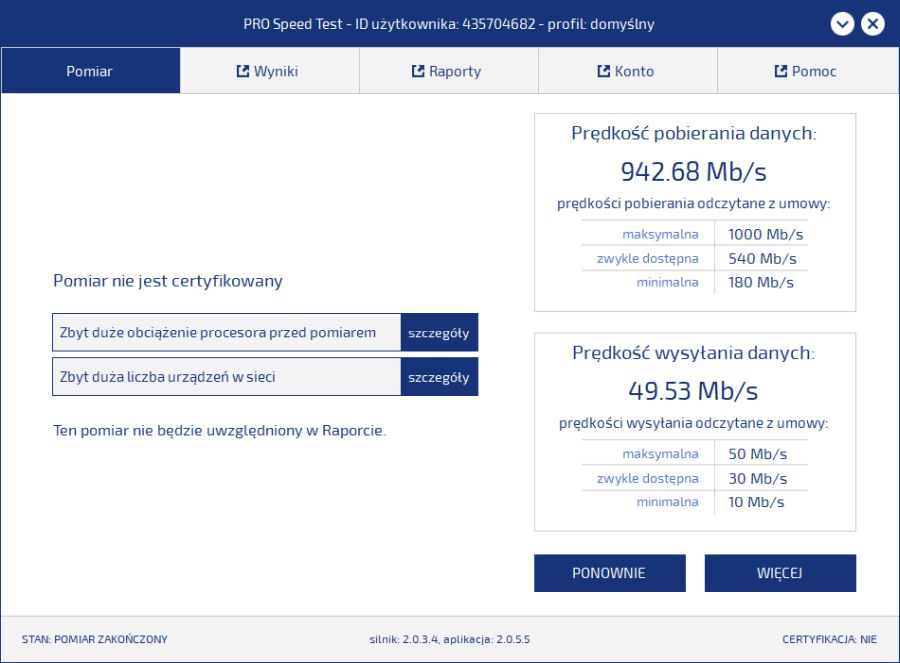Close the PRO Speed Test window
Viewport: 900px width, 663px height.
[873, 24]
